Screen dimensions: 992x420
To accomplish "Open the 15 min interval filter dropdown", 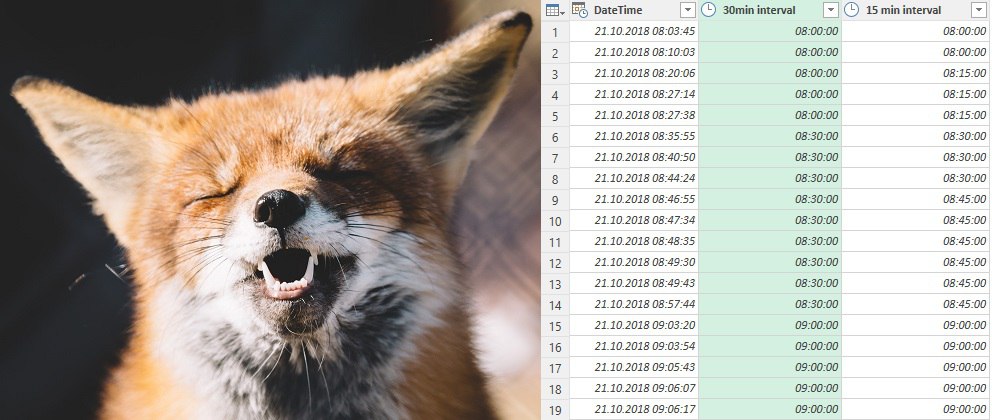I will (x=978, y=10).
